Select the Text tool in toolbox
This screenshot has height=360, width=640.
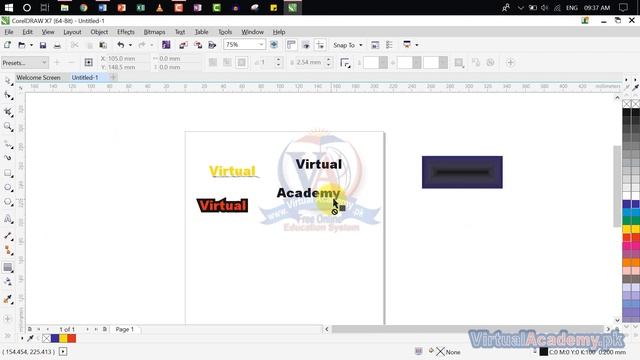click(8, 219)
